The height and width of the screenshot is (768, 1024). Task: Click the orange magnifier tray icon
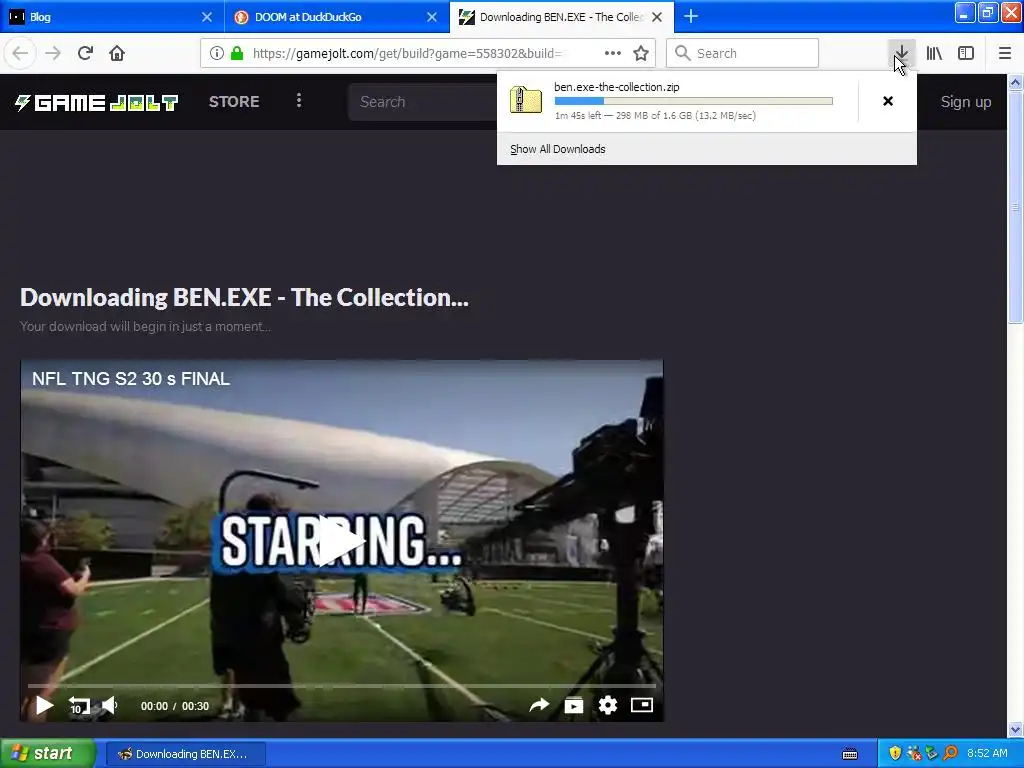(950, 754)
